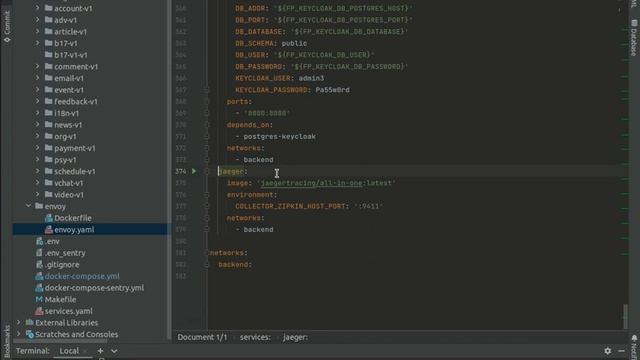
Task: Place cursor on COLLECTOR_ZIPKIN_HOST_PORT line
Action: pos(309,206)
